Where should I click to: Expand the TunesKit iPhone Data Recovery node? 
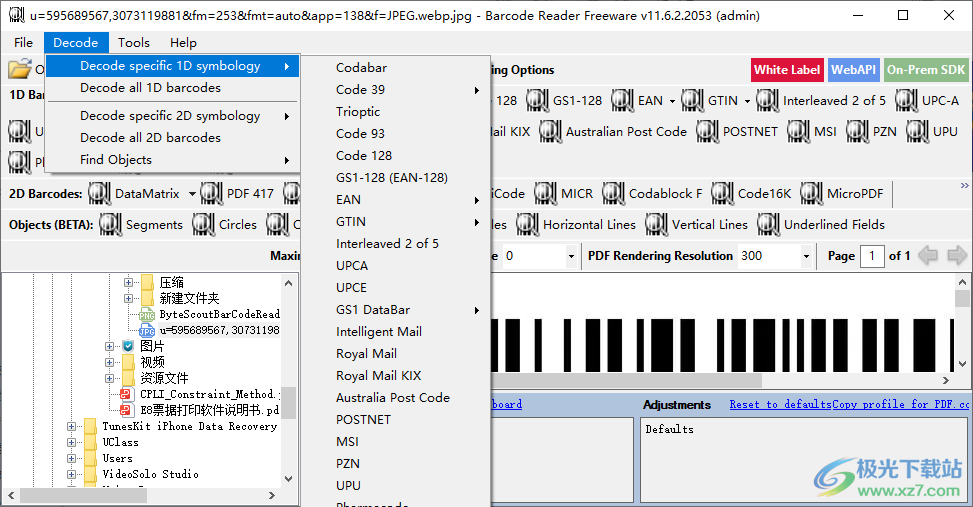pyautogui.click(x=71, y=426)
